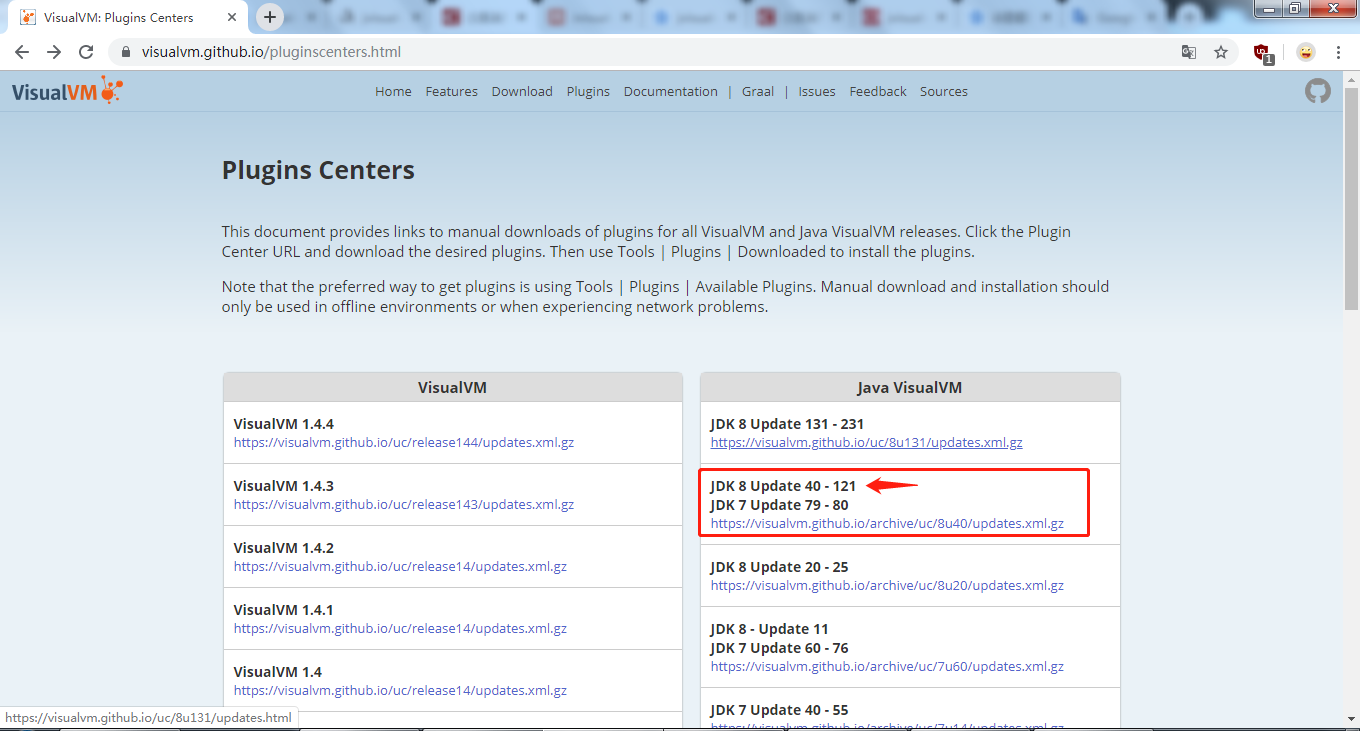
Task: Click JDK 8 - Update 11 text
Action: [x=770, y=629]
